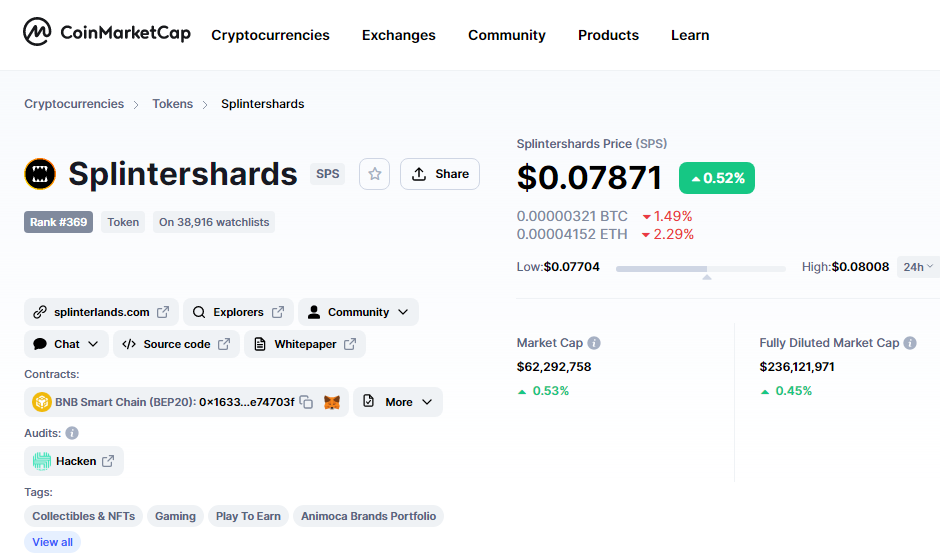
Task: Click the More contracts document icon
Action: 369,401
